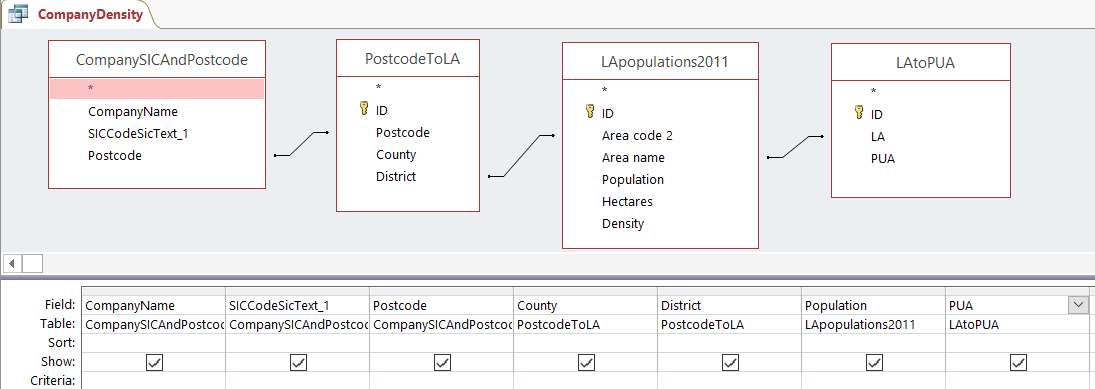This screenshot has height=389, width=1095.
Task: Click the Postcode Field cell in grid
Action: tap(441, 305)
